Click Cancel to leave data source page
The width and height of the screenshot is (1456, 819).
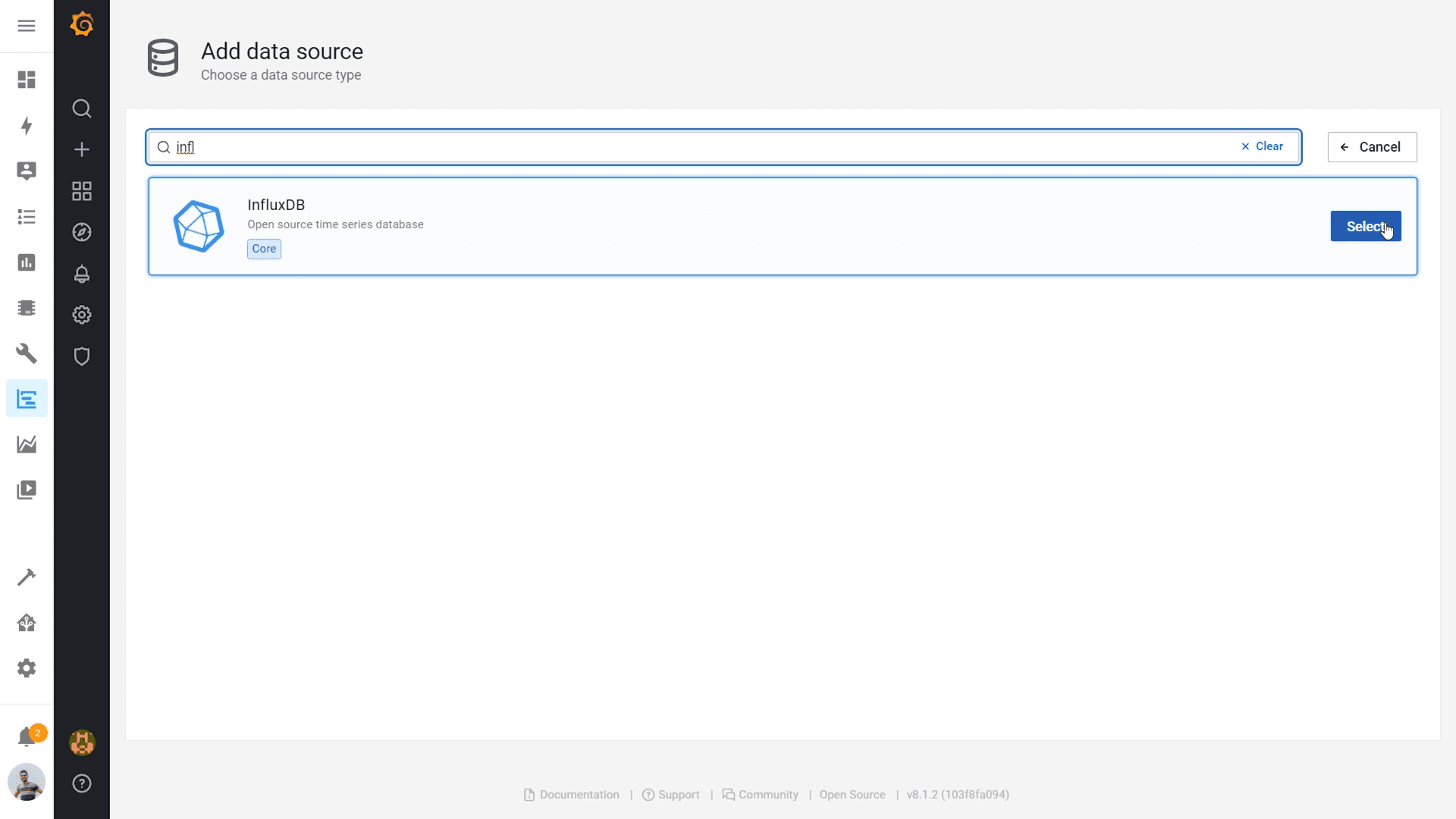click(x=1372, y=146)
